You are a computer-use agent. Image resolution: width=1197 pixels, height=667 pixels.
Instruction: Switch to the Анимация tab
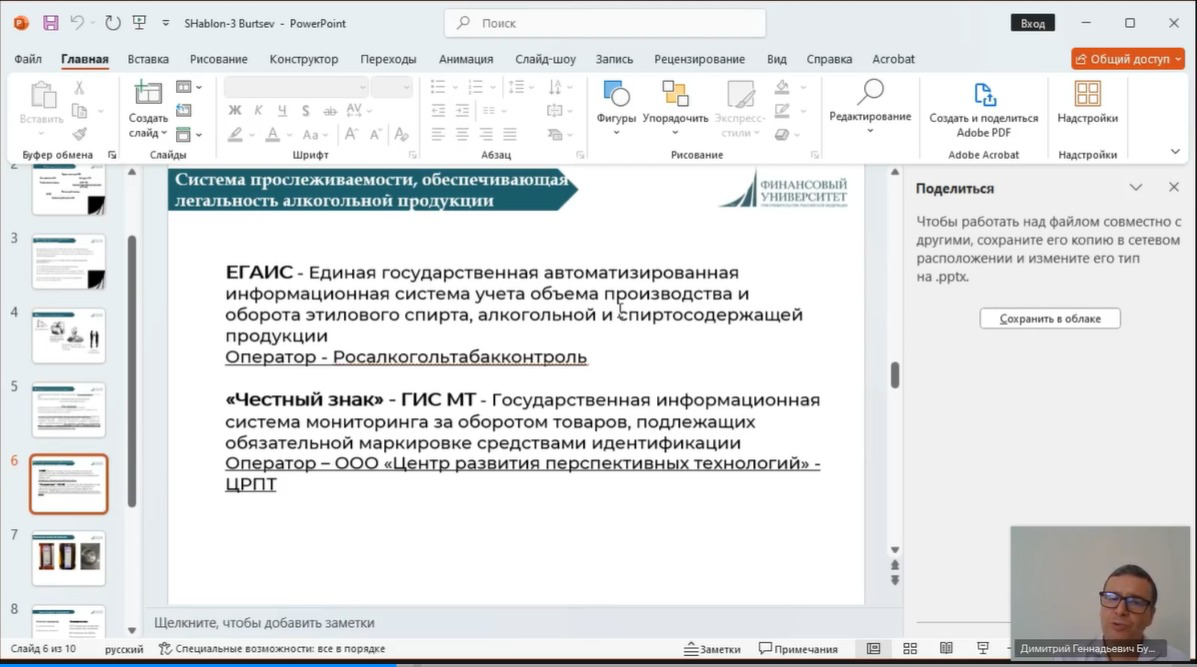click(466, 59)
